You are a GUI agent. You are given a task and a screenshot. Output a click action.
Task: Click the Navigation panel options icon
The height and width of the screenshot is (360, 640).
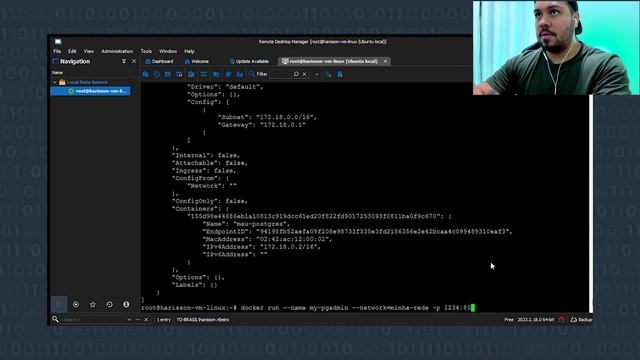124,61
